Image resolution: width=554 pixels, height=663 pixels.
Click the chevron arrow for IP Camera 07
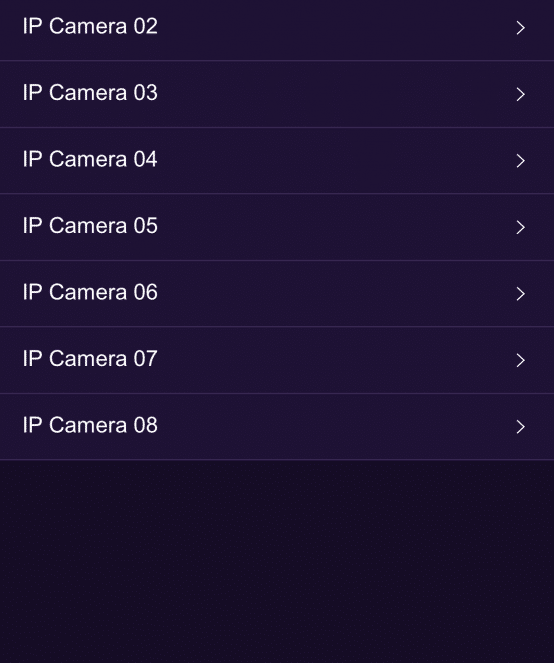point(521,360)
